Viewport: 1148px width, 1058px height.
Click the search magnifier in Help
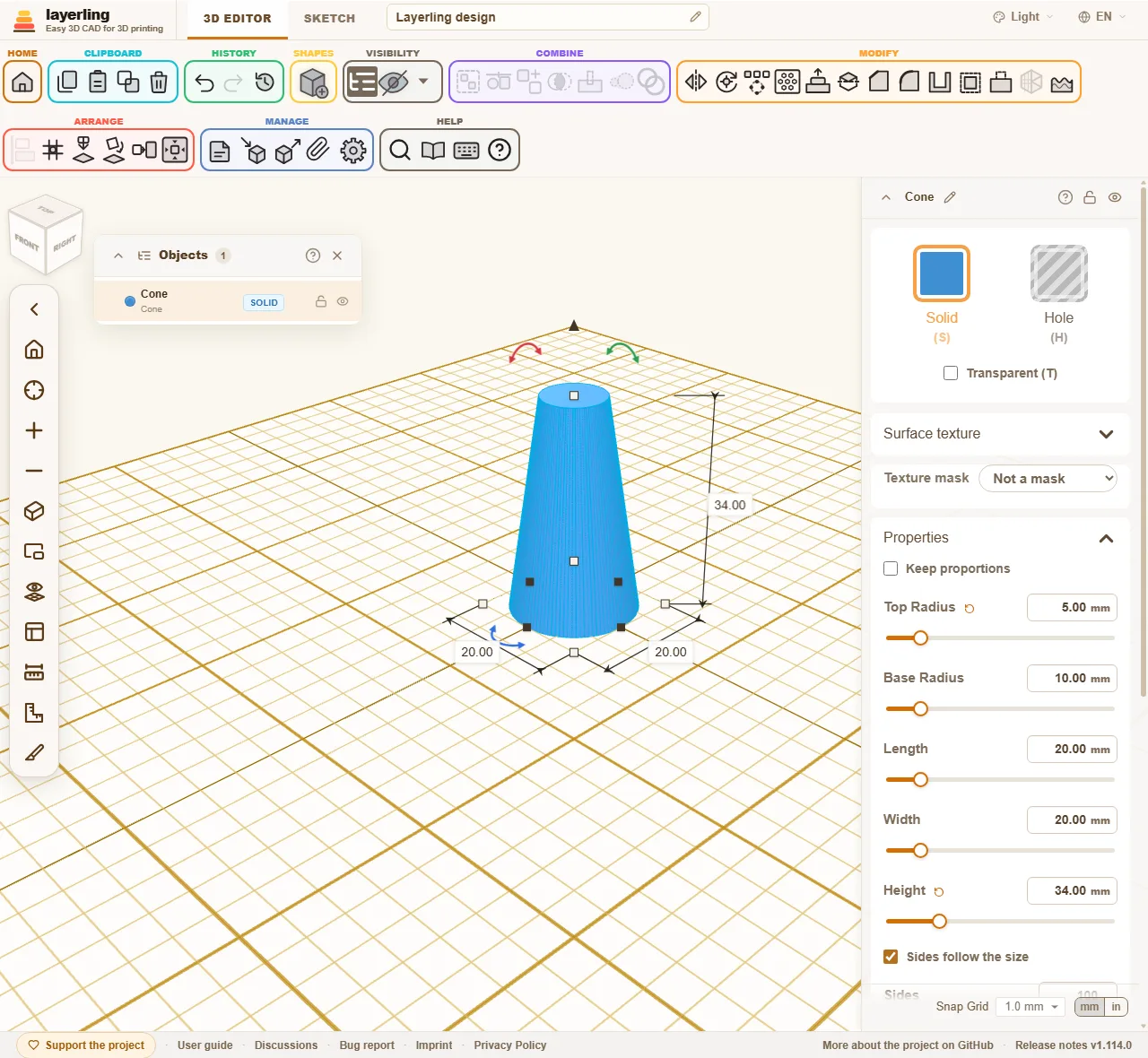click(x=400, y=151)
